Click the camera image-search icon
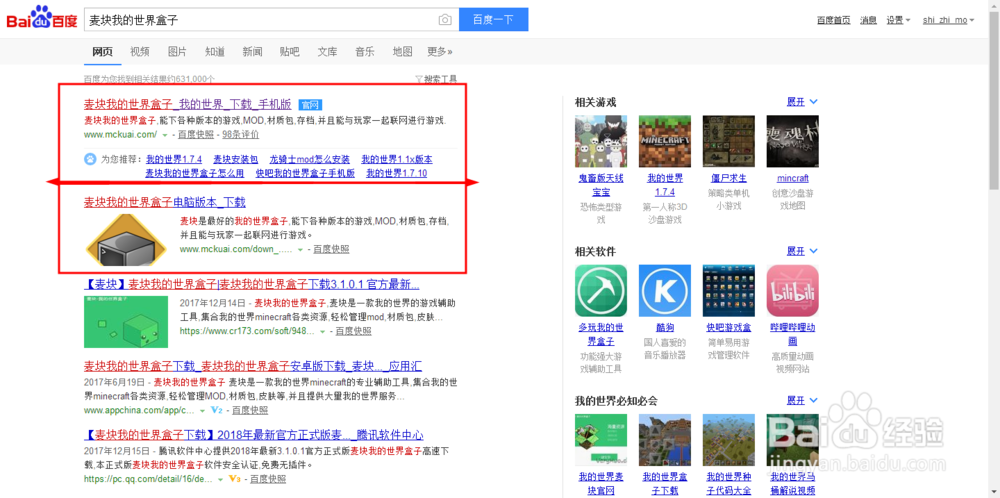This screenshot has height=498, width=1000. click(x=445, y=20)
